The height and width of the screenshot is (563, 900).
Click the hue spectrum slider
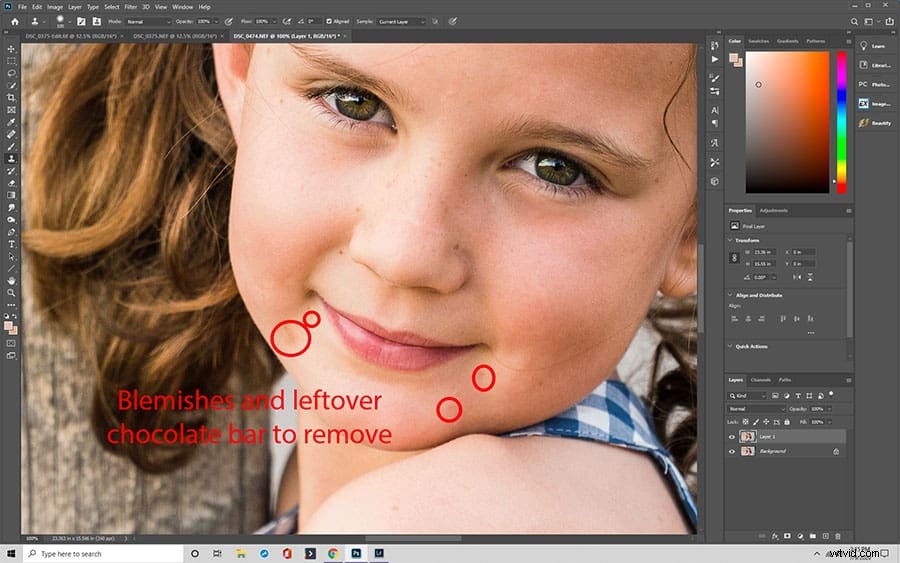(841, 122)
